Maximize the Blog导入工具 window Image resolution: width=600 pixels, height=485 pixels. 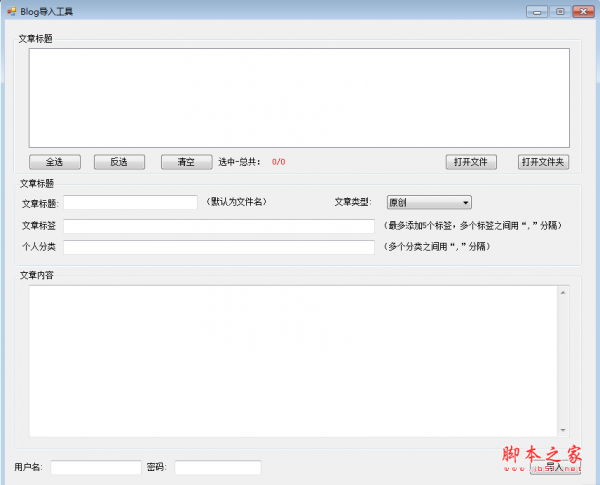point(560,12)
